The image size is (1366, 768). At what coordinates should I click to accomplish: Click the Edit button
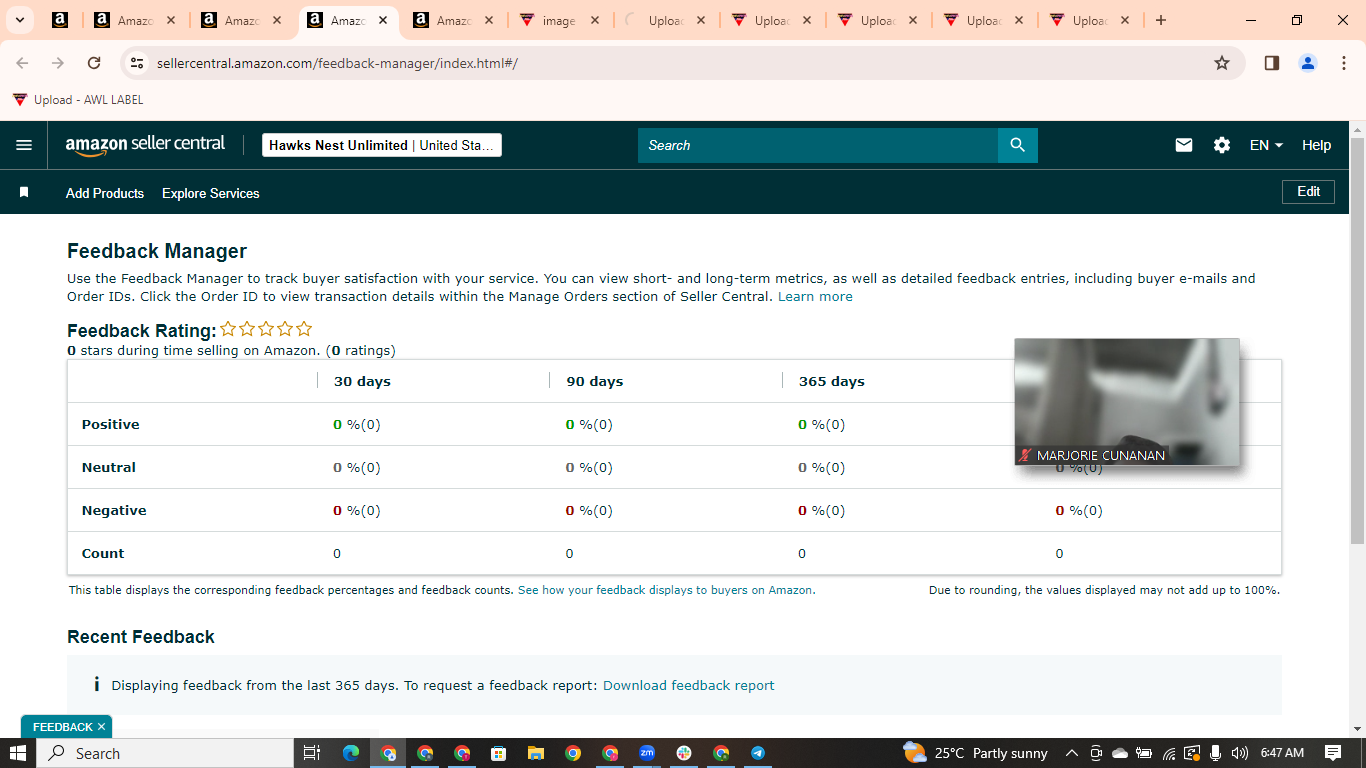tap(1308, 191)
